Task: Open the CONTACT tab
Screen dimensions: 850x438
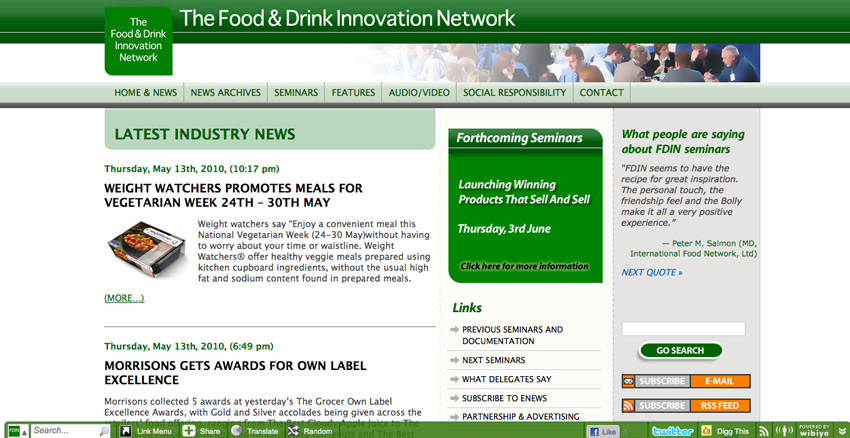Action: point(602,93)
